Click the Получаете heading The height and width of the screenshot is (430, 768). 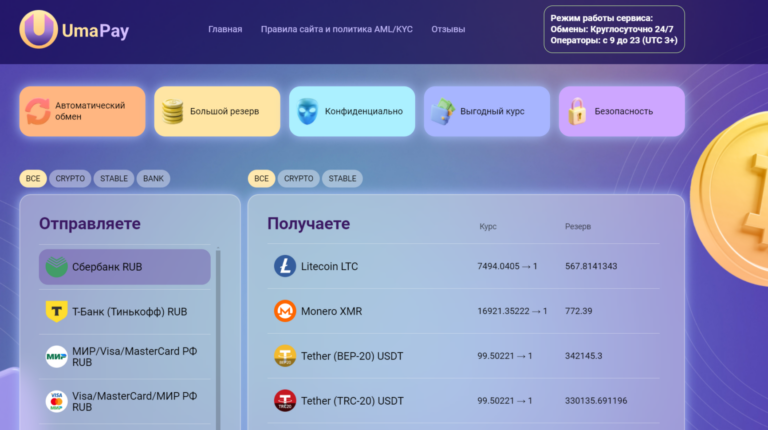click(x=309, y=224)
